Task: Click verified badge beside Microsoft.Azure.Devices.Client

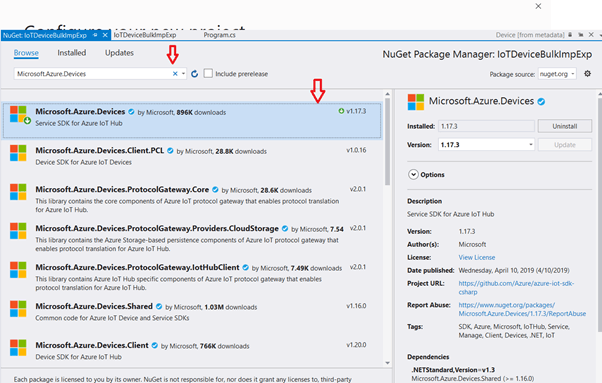Action: pyautogui.click(x=155, y=345)
